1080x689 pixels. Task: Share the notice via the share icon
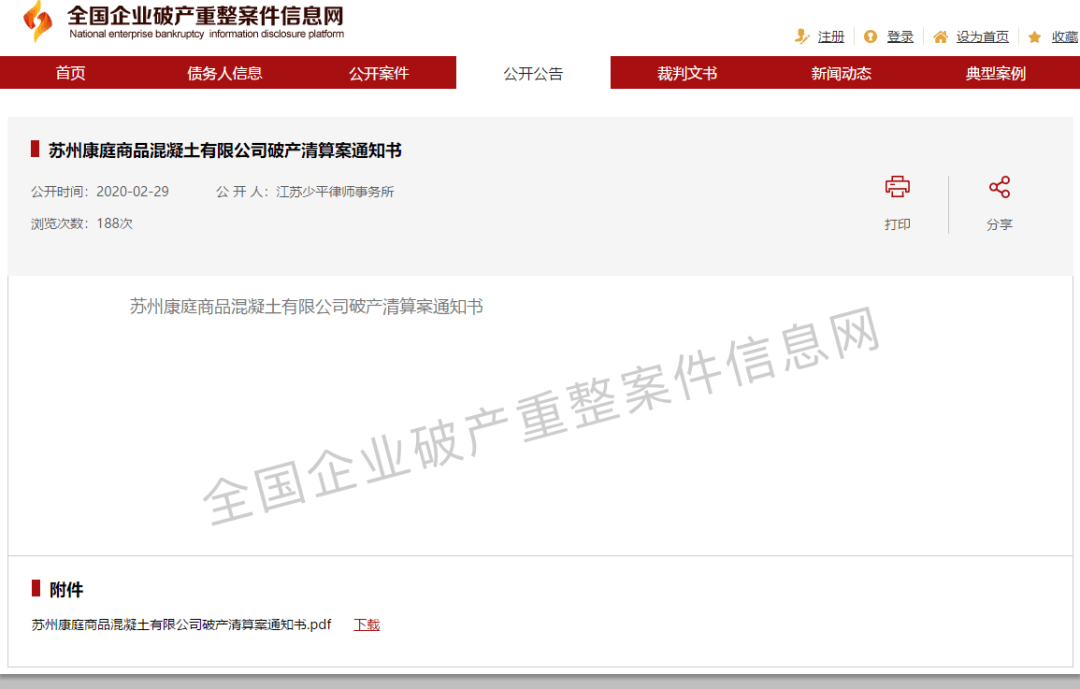(x=999, y=187)
